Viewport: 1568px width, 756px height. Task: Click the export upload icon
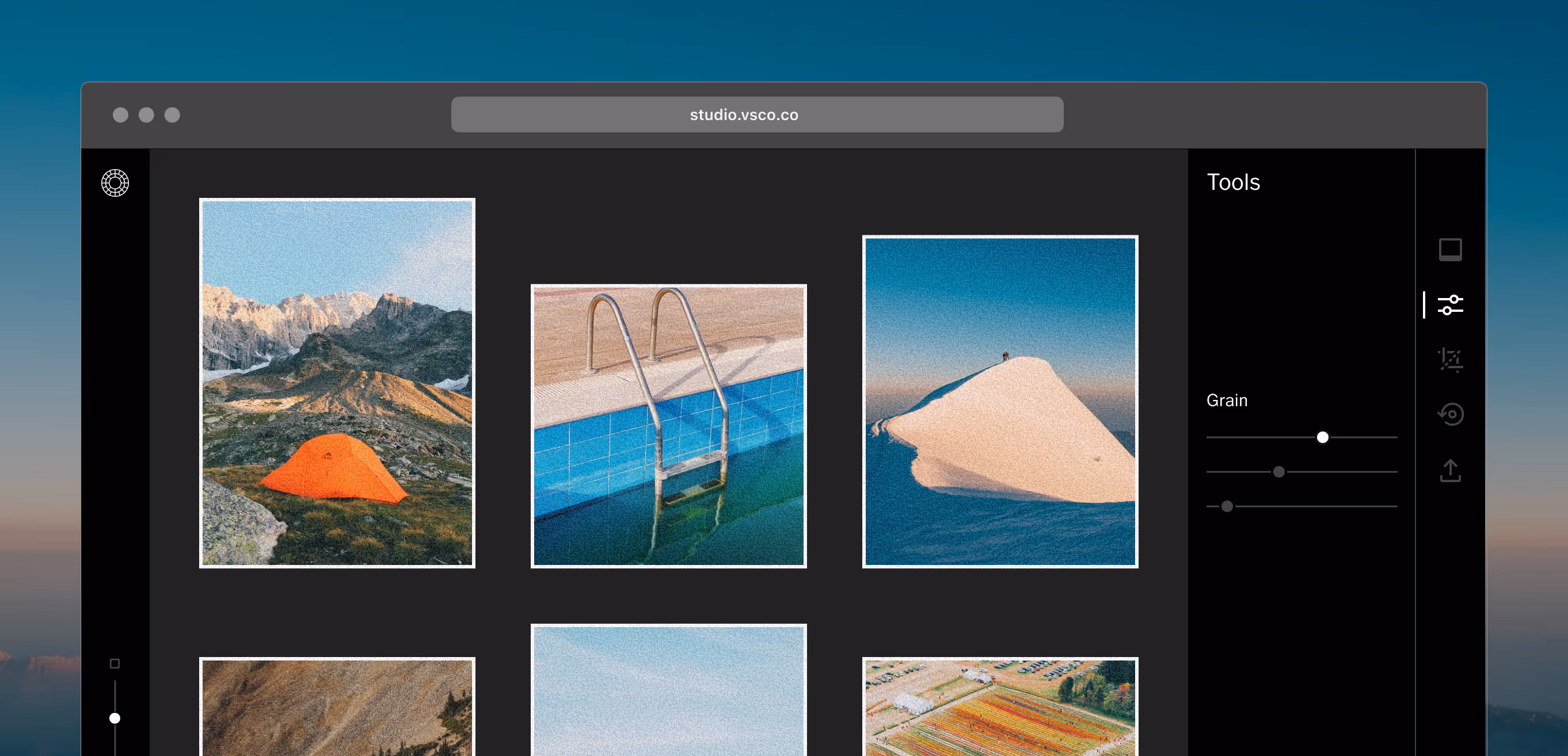[1450, 470]
